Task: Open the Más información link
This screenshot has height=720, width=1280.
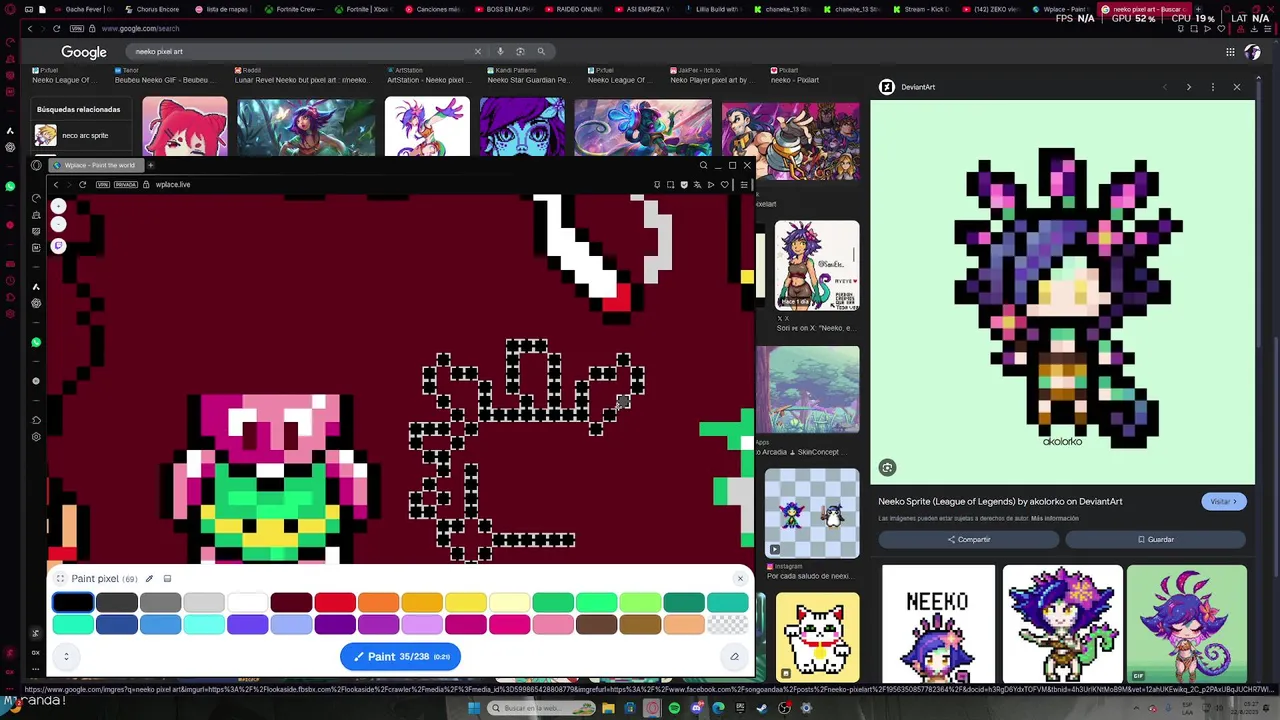Action: pos(1054,518)
